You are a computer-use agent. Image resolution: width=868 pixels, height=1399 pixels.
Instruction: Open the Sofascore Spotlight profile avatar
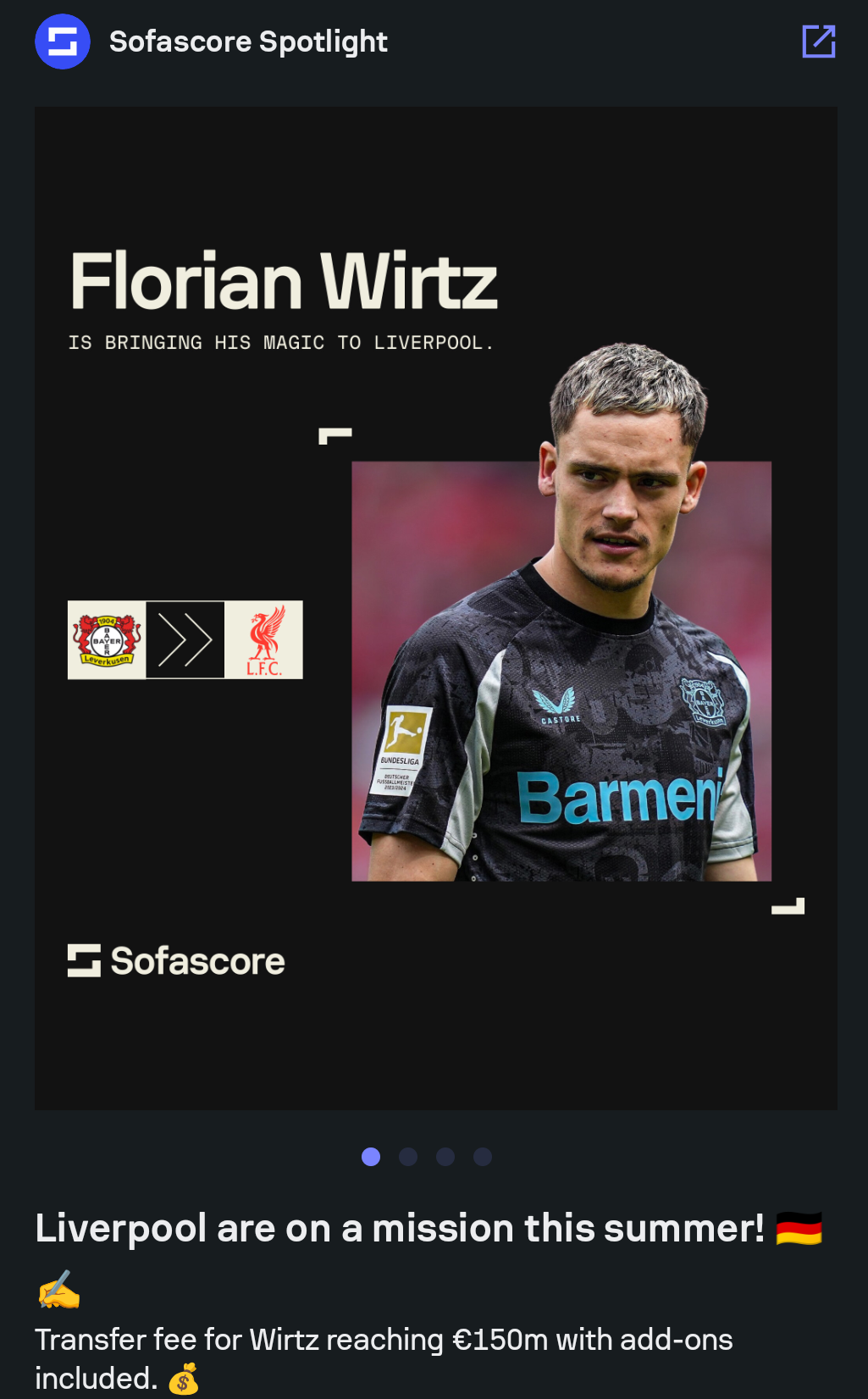click(63, 41)
